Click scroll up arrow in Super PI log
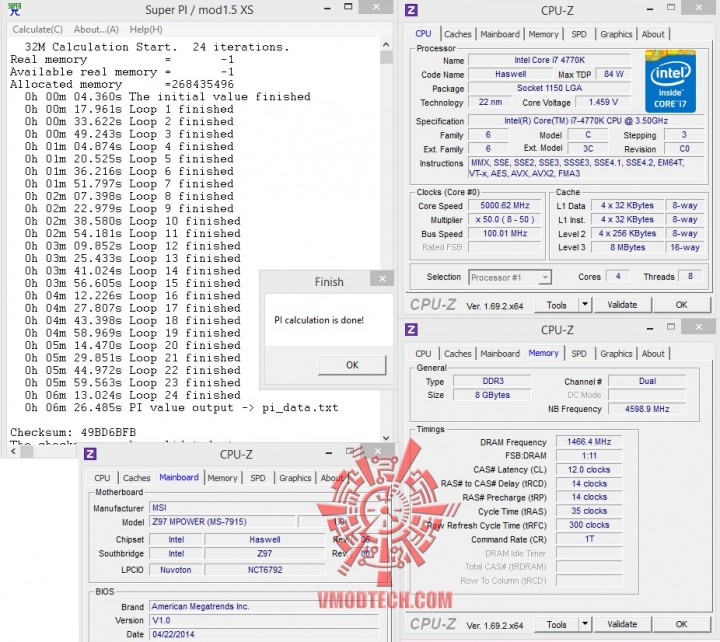Image resolution: width=720 pixels, height=642 pixels. click(386, 45)
